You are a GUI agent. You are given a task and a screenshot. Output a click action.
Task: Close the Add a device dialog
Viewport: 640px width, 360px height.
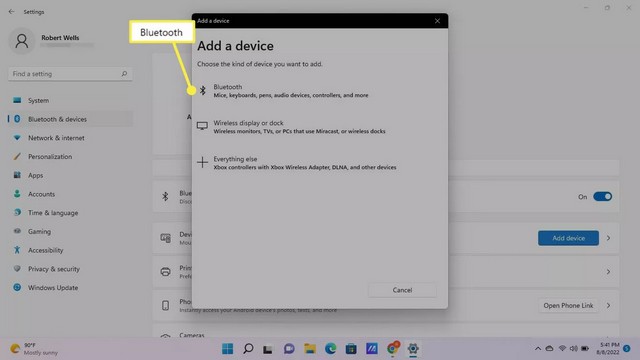tap(437, 21)
